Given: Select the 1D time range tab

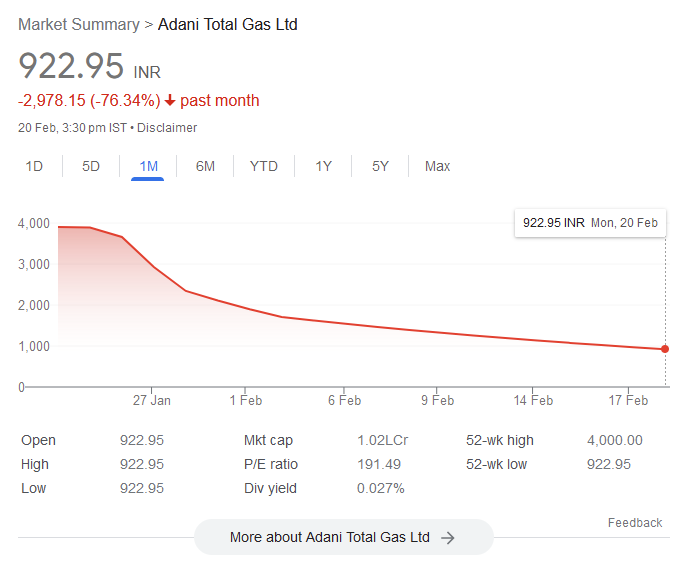Looking at the screenshot, I should [x=34, y=166].
